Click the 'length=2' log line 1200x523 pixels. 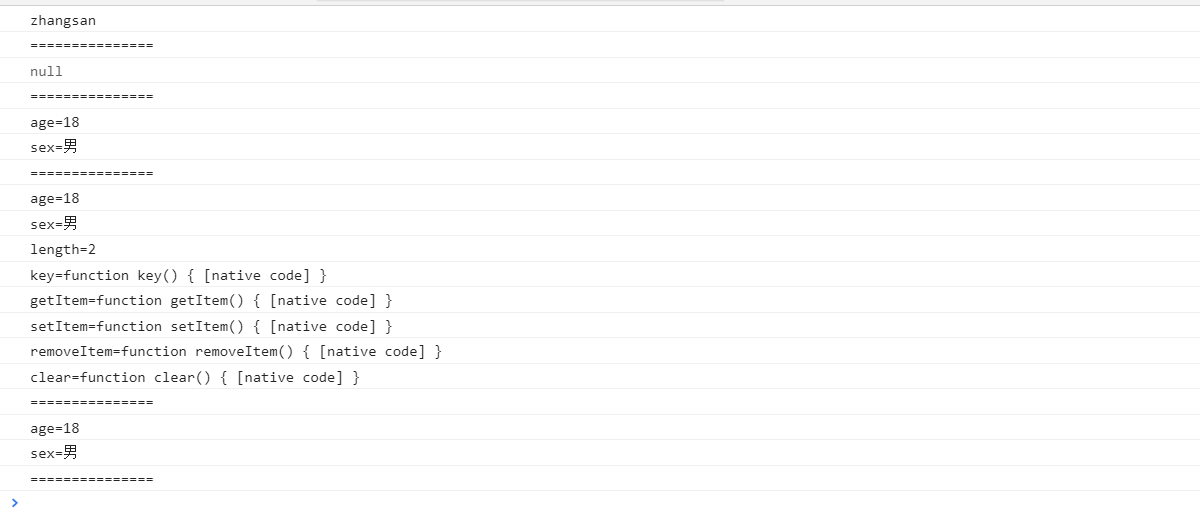(62, 249)
